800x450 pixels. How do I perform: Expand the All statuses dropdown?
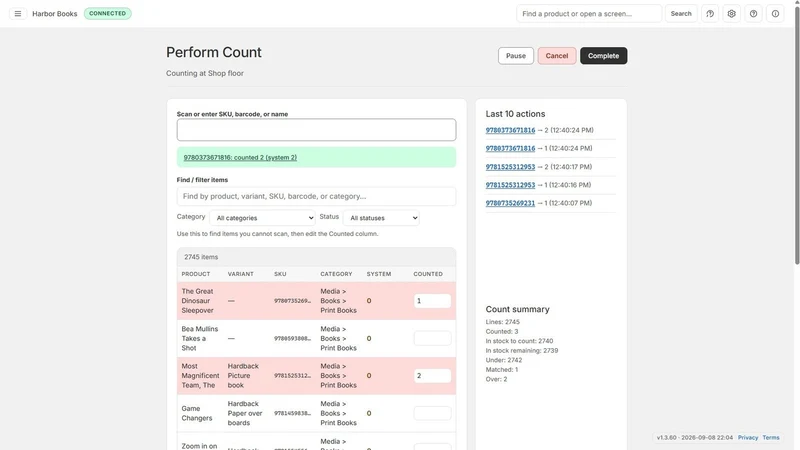pyautogui.click(x=381, y=218)
